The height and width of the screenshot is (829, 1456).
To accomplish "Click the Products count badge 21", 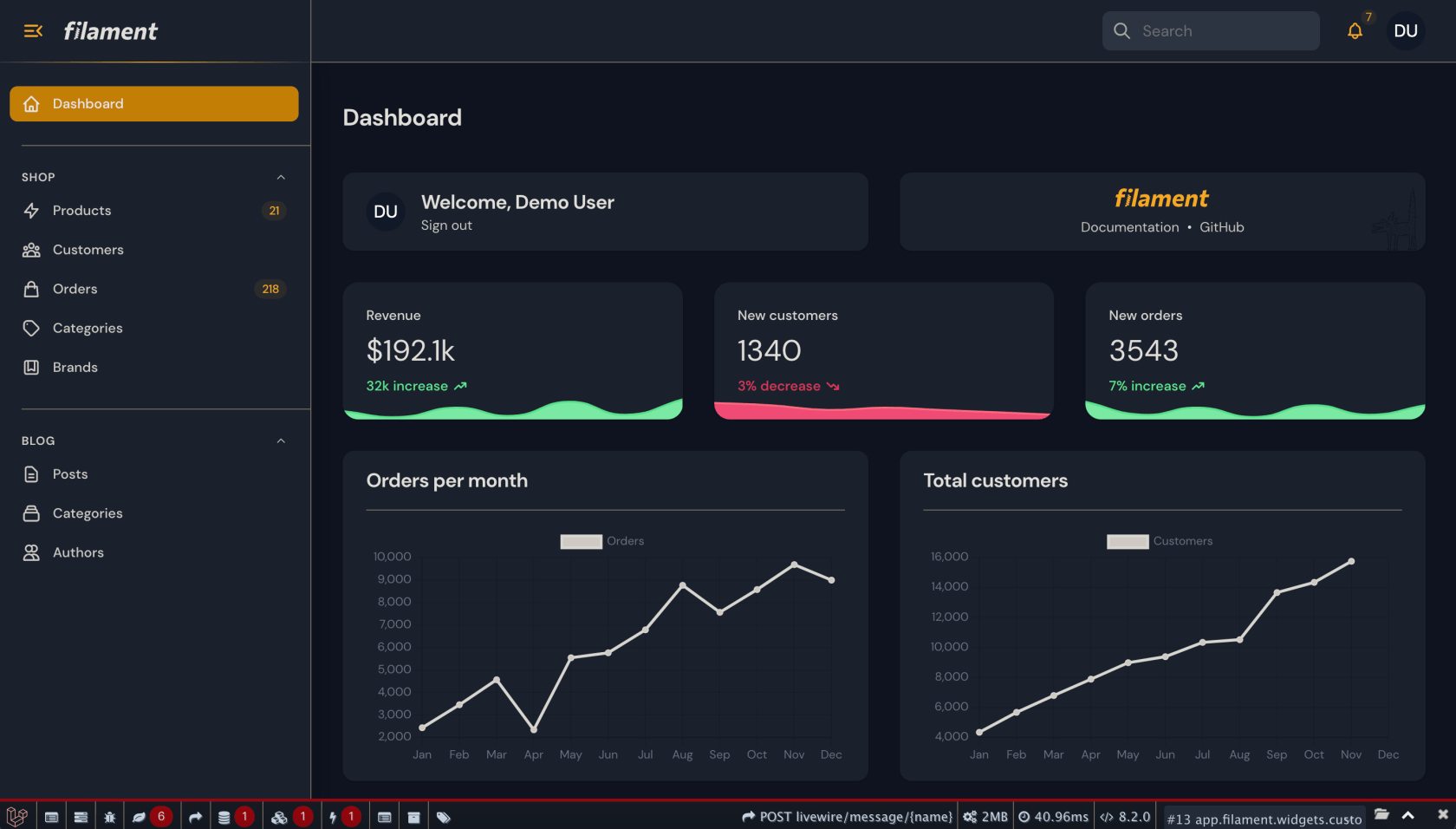I will 274,211.
